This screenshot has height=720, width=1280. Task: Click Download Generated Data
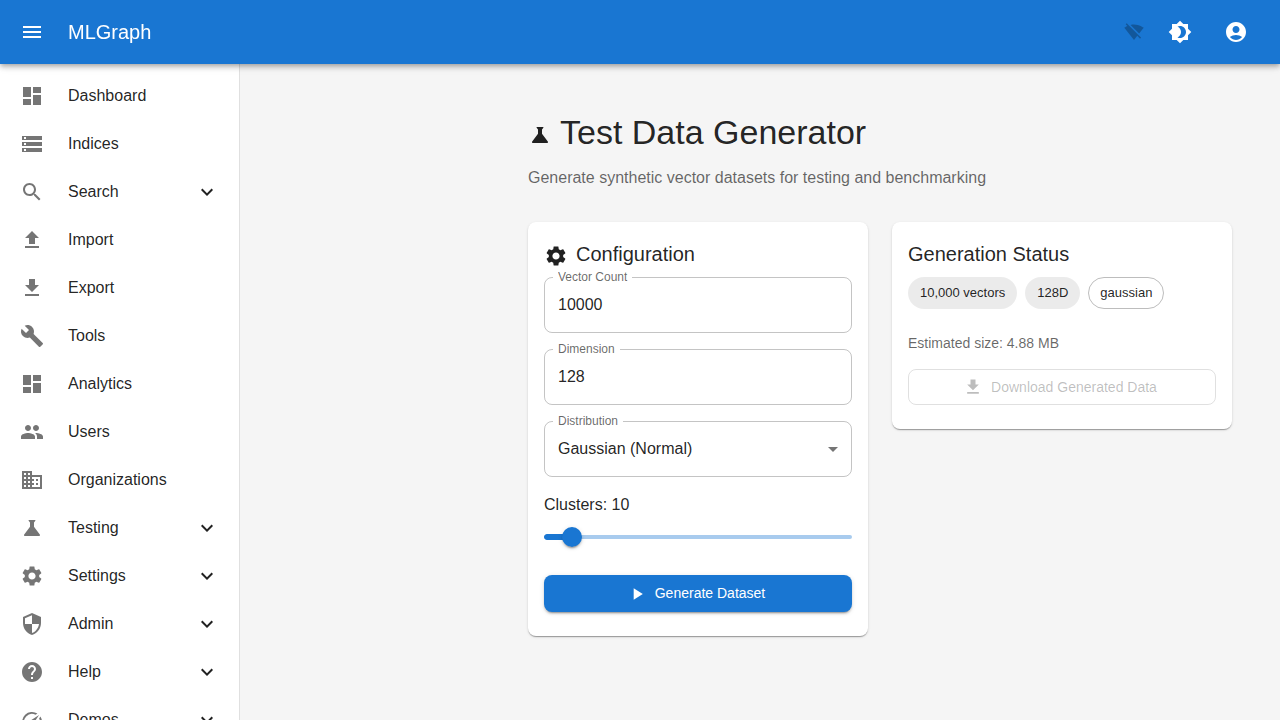coord(1061,387)
